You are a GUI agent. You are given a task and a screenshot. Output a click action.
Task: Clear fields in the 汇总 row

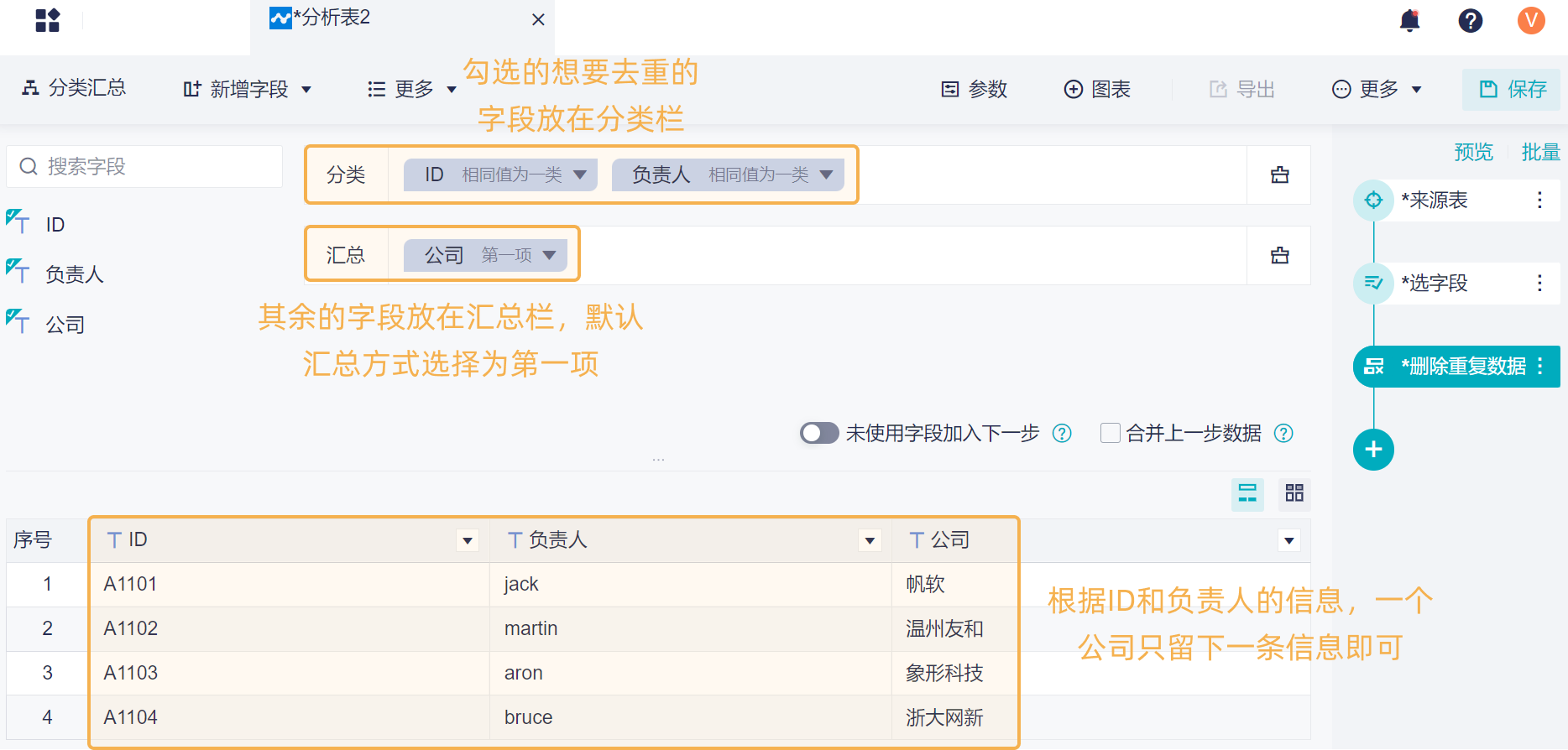click(1279, 255)
